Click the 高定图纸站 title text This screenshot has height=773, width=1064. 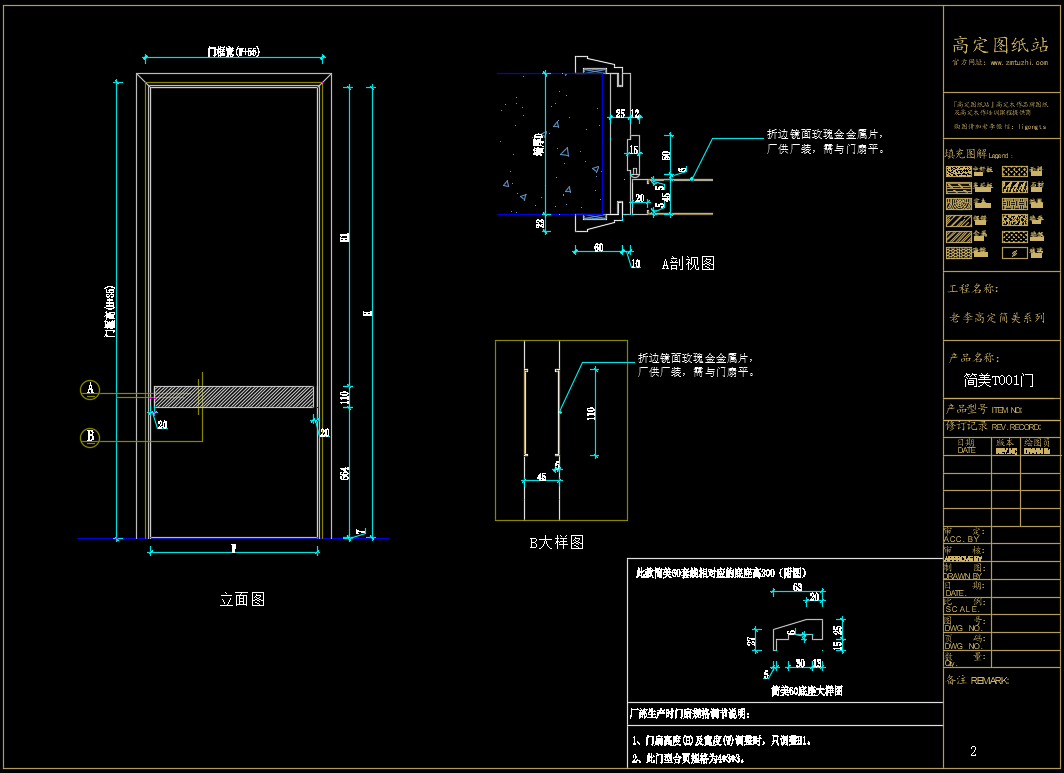pyautogui.click(x=999, y=45)
